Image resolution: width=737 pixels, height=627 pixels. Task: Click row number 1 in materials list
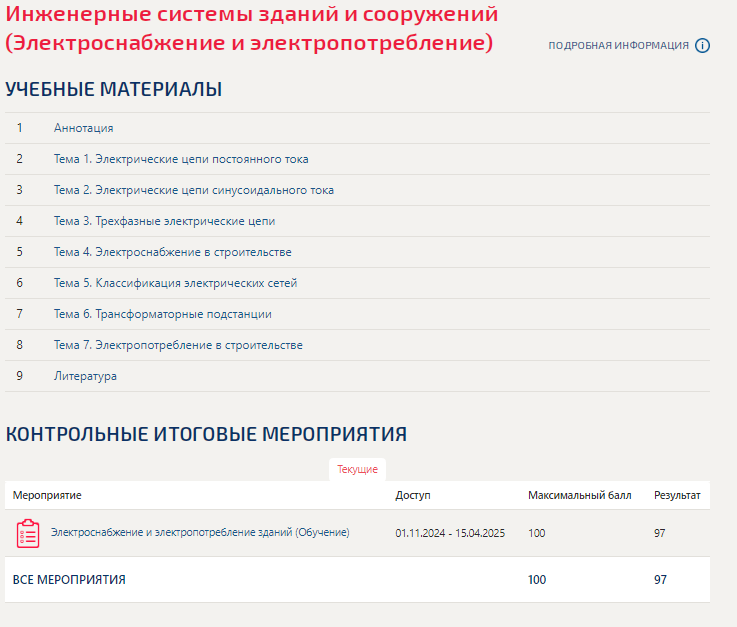19,128
